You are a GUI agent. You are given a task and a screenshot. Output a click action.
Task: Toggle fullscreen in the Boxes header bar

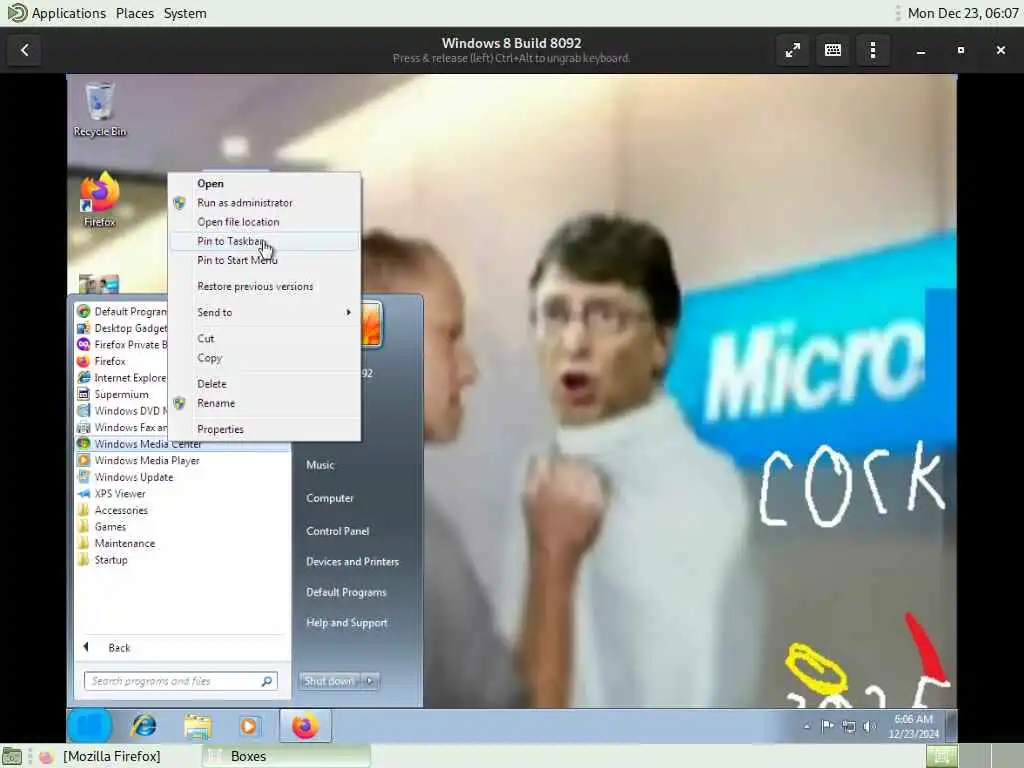793,50
